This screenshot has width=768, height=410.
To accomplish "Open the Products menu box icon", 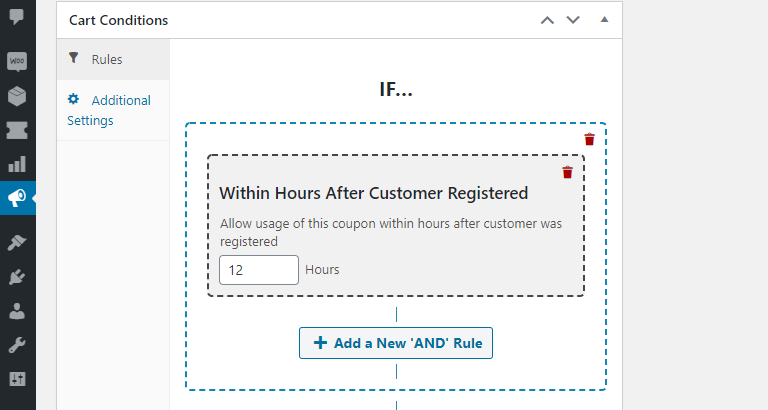I will point(17,96).
